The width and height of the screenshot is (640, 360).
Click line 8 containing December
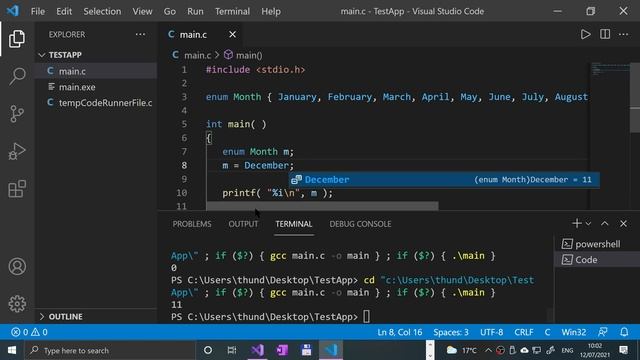[x=258, y=165]
